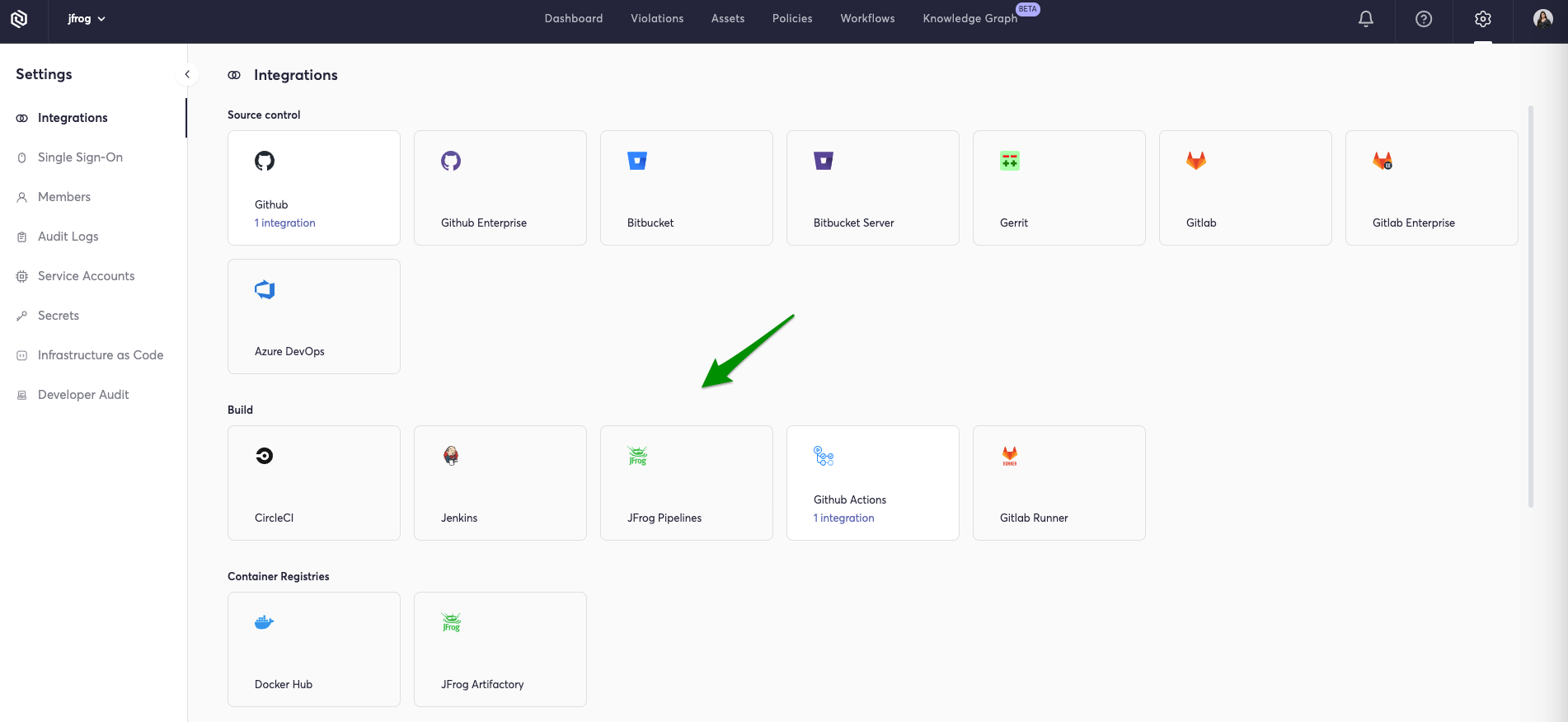Click the page vertical scrollbar
Screen dimensions: 1568x722
tap(1531, 305)
